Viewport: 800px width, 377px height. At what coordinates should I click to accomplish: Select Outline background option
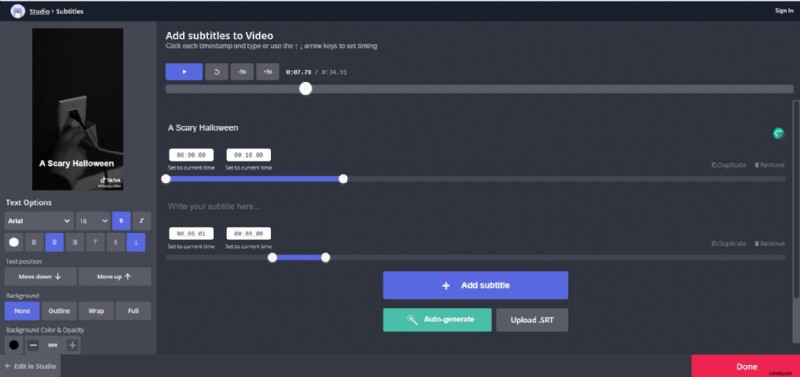59,311
